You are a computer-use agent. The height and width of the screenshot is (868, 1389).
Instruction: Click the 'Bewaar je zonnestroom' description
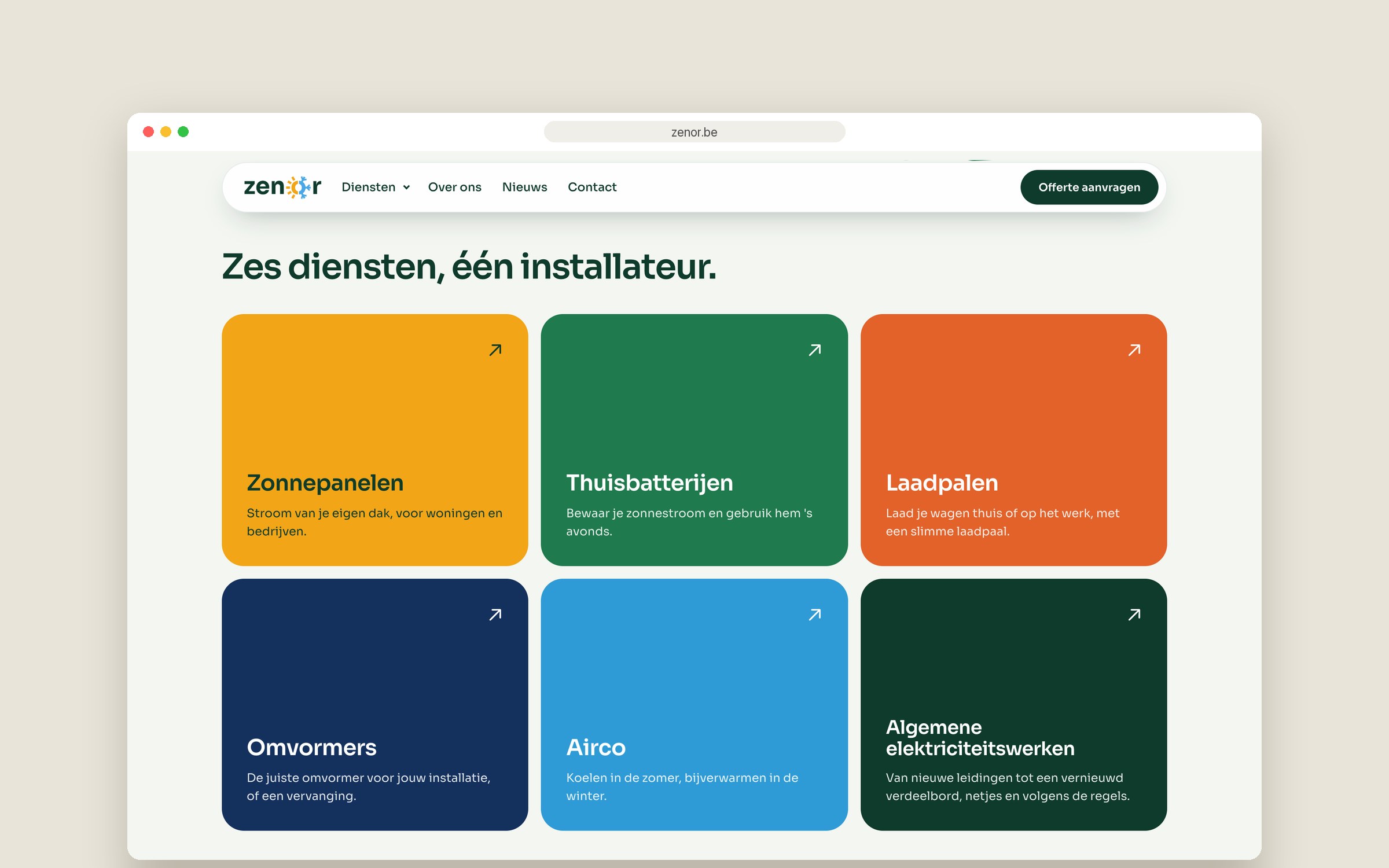pyautogui.click(x=689, y=522)
